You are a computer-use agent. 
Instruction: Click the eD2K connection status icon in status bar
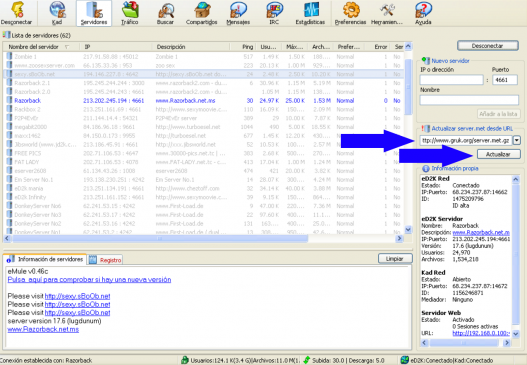point(405,360)
